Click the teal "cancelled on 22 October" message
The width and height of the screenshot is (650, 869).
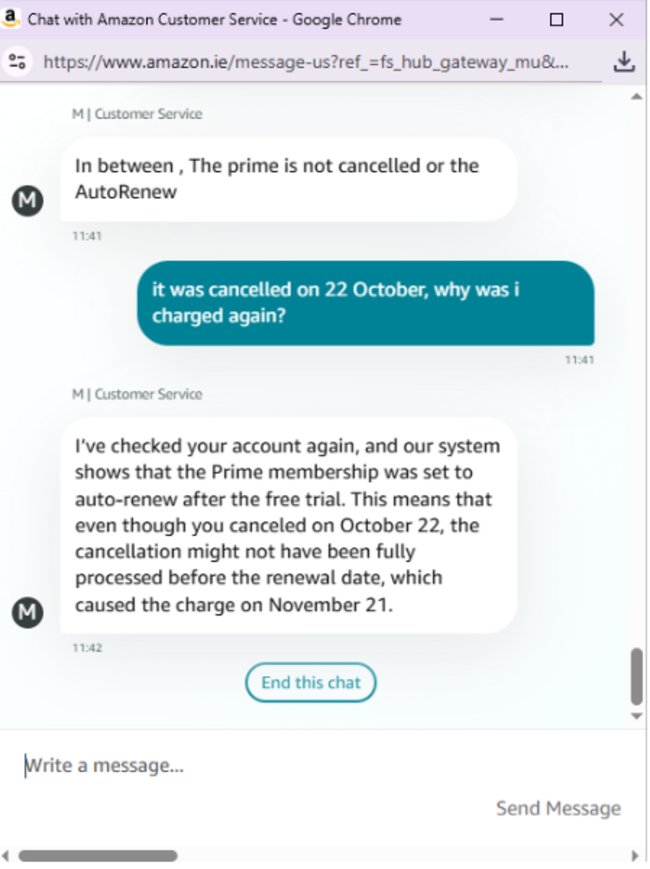[365, 303]
